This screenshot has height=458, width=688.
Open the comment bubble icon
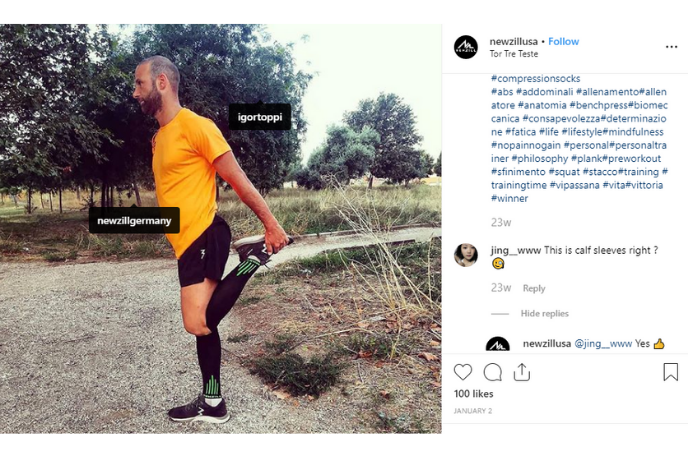point(492,372)
